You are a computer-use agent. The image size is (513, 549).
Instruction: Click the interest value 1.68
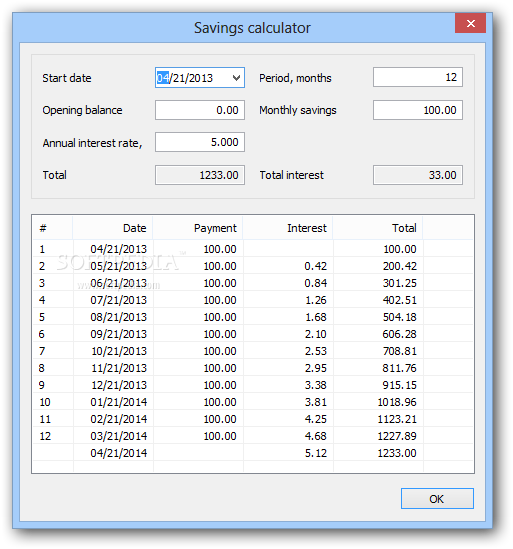pos(316,317)
